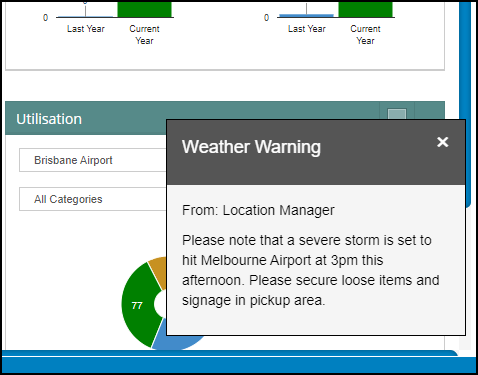Screen dimensions: 478x375
Task: Click the right chart's Current Year label
Action: coord(365,35)
